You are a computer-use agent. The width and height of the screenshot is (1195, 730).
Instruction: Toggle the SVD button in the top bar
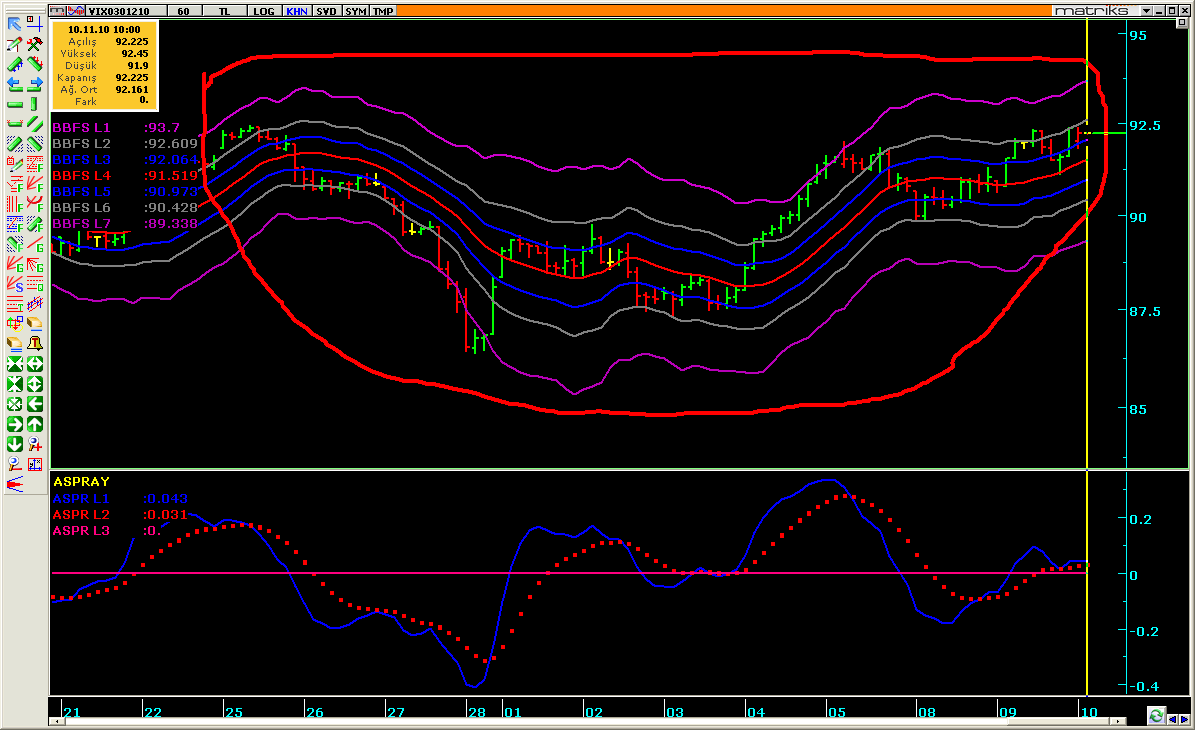(x=326, y=11)
